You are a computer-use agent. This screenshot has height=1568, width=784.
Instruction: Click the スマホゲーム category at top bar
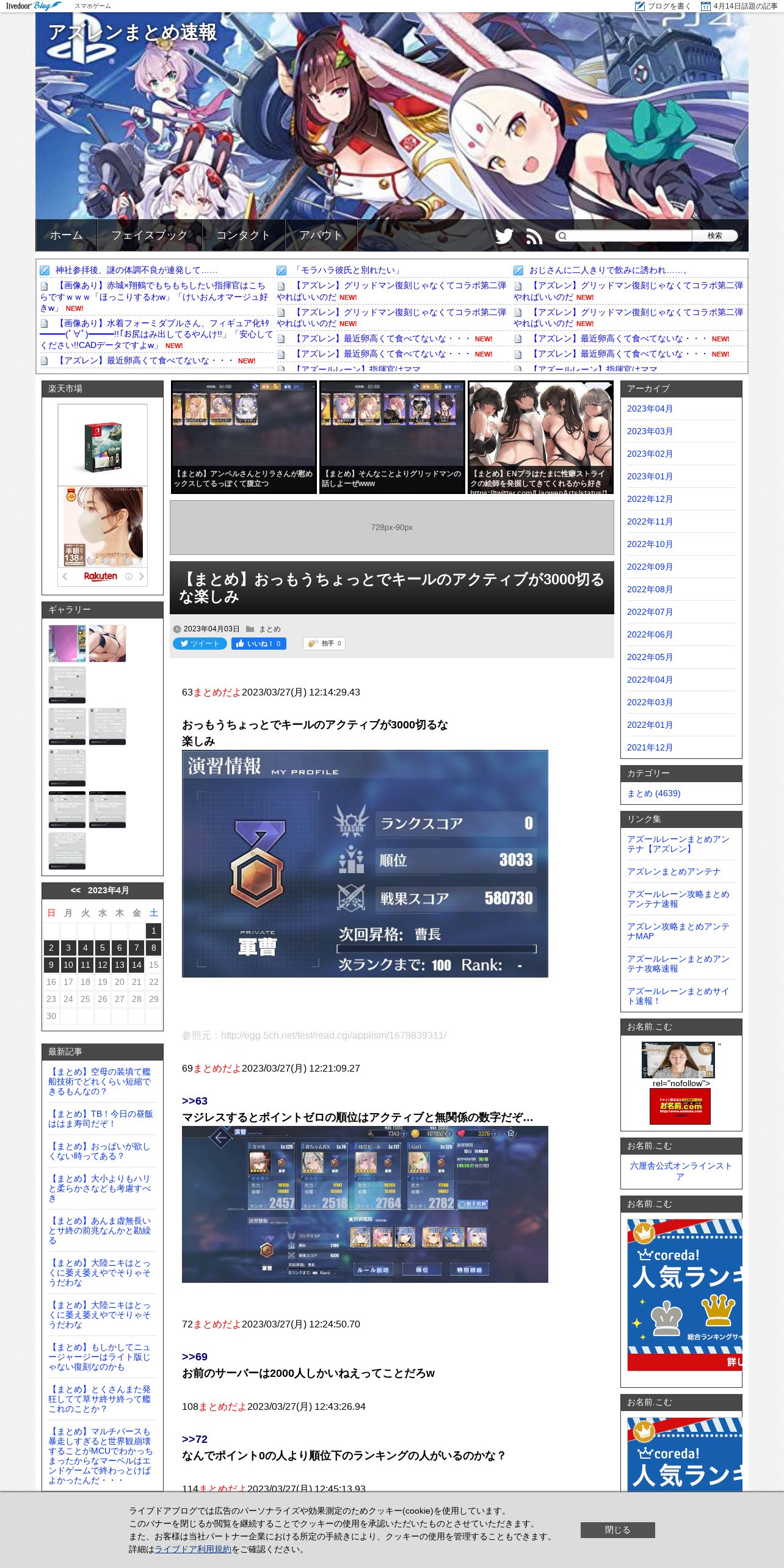coord(93,6)
